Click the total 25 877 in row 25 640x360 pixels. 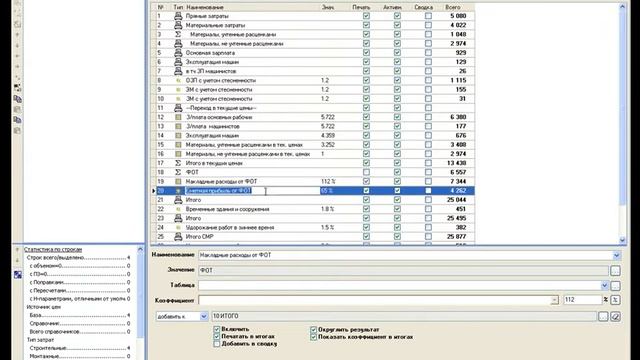click(456, 237)
